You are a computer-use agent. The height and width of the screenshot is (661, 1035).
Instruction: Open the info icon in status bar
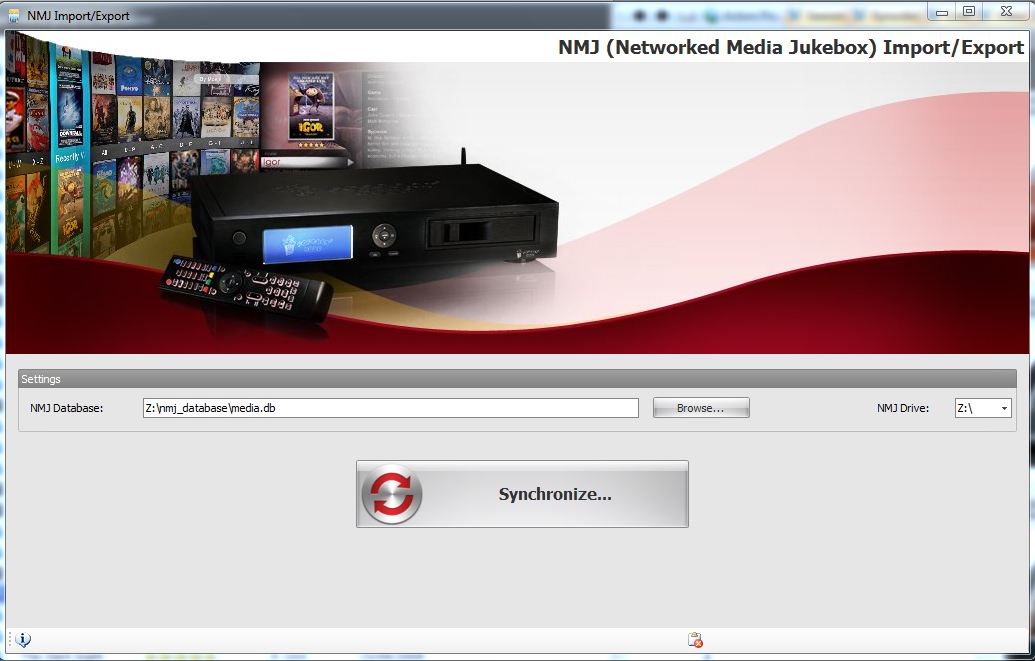[x=23, y=639]
